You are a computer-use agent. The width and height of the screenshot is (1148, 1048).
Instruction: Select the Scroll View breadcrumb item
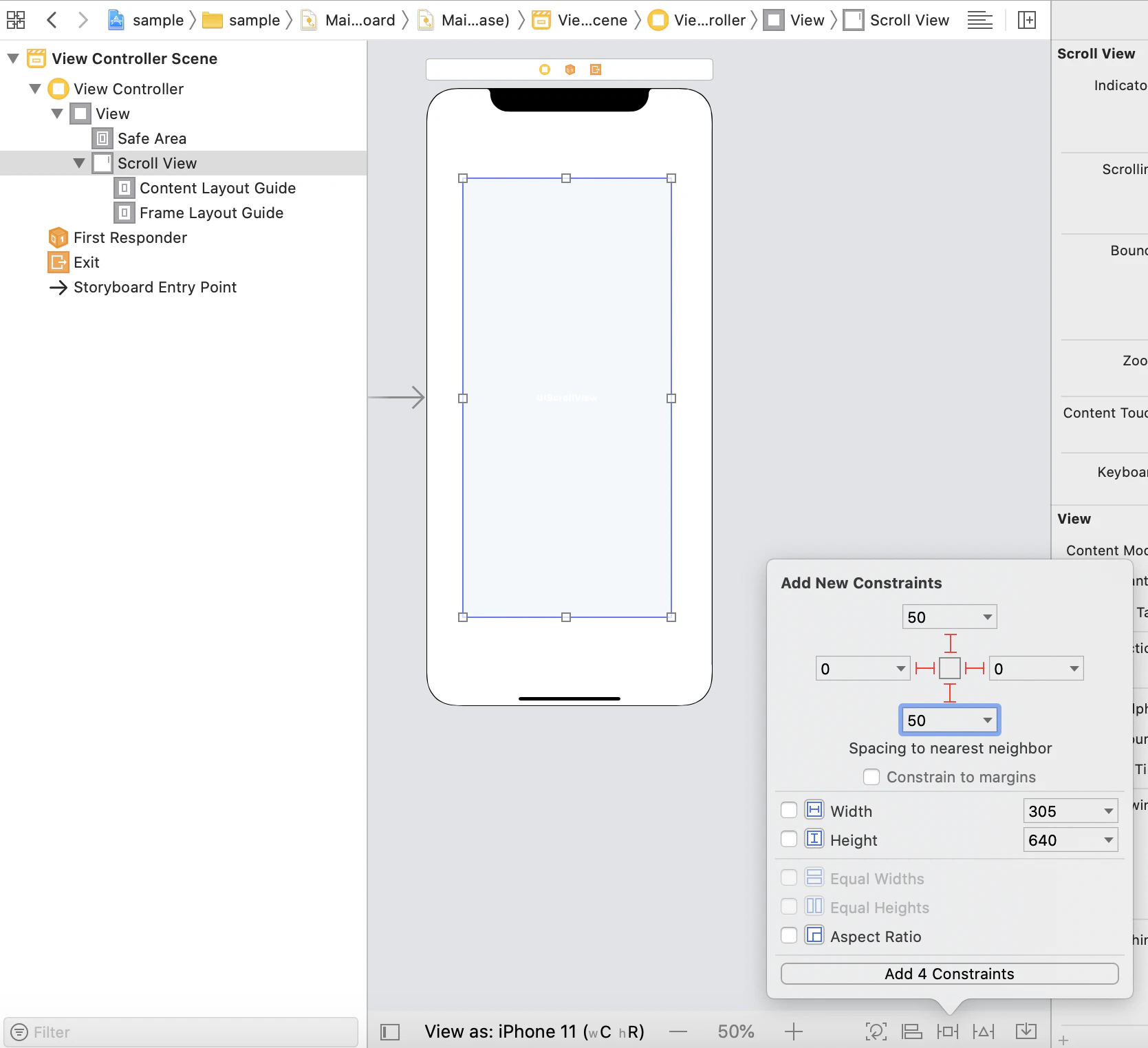(897, 20)
